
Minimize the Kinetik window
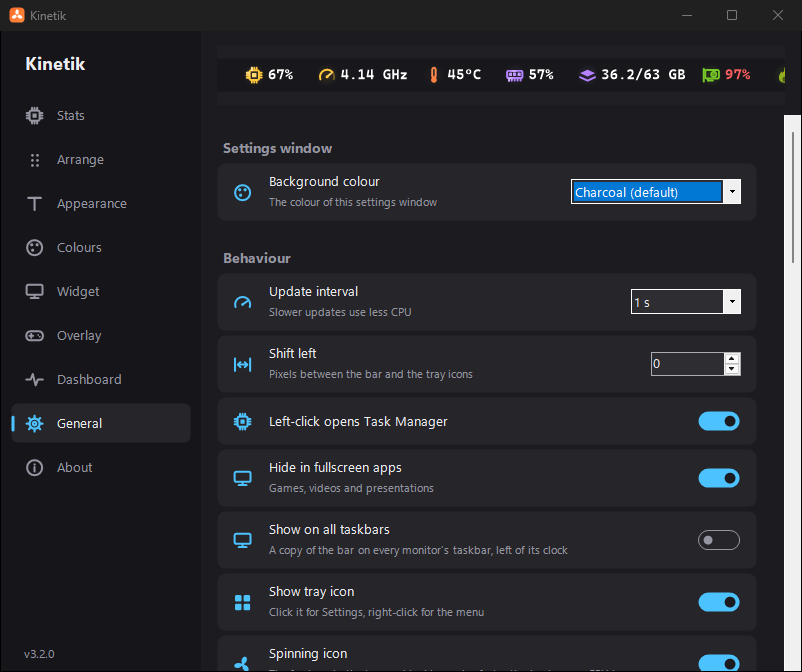pos(687,15)
